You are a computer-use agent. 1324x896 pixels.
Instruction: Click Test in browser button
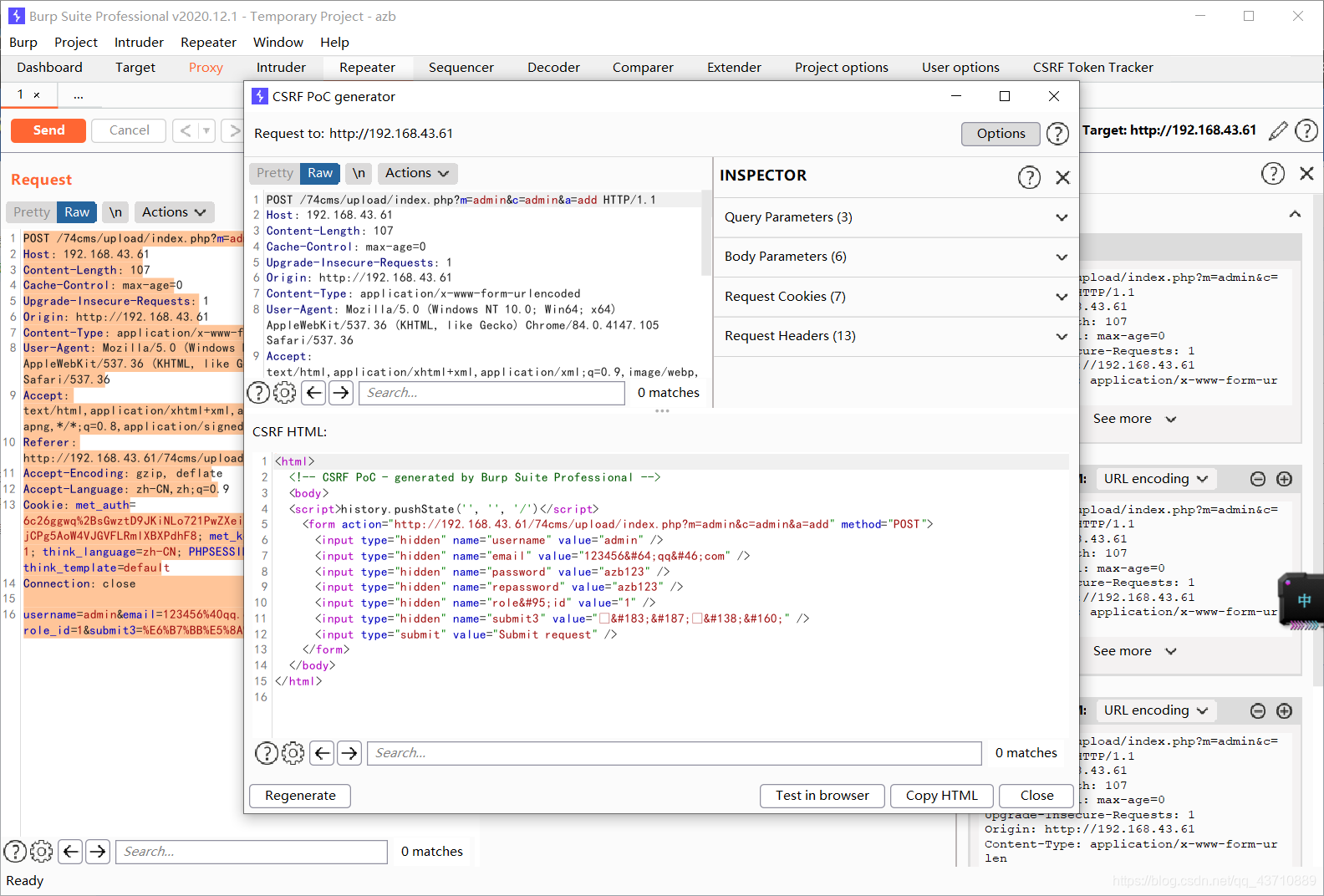coord(822,796)
